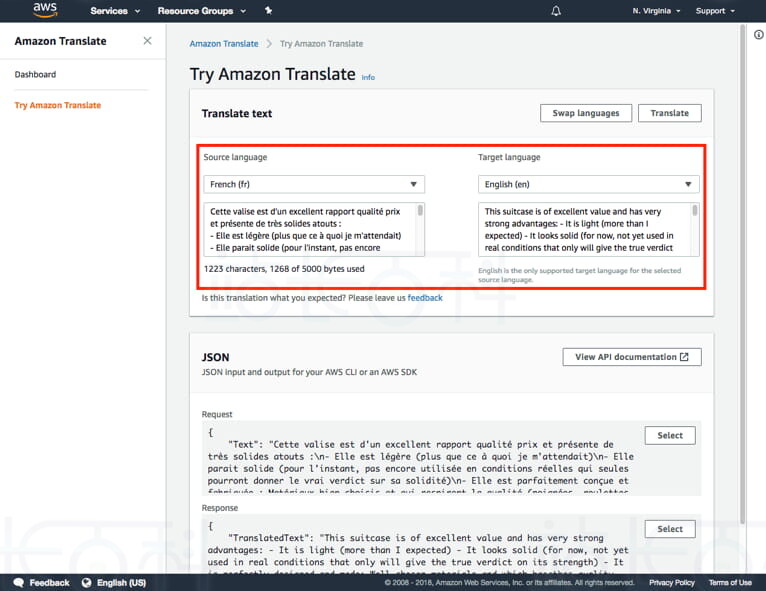The image size is (766, 591).
Task: Open the Services menu
Action: [115, 11]
